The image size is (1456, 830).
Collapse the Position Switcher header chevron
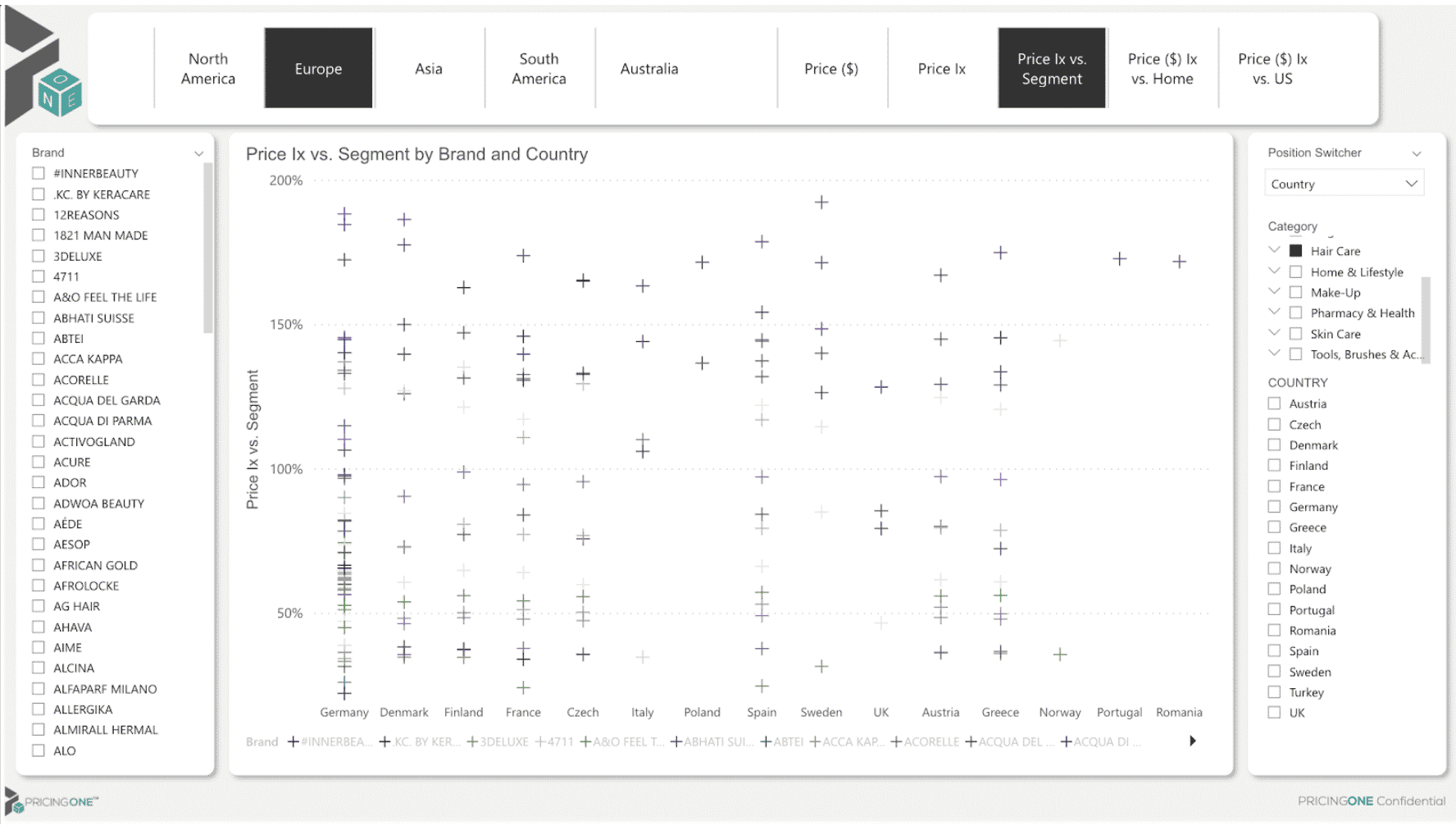(1417, 153)
